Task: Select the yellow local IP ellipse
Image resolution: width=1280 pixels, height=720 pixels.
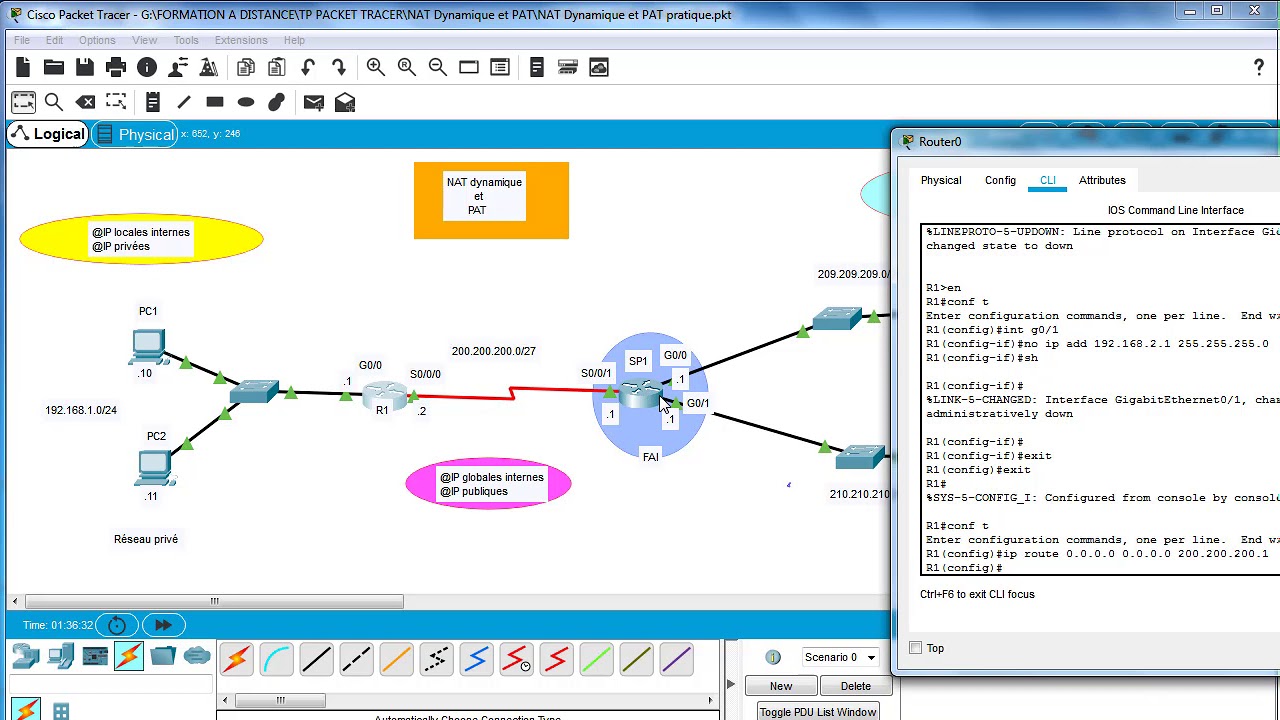Action: tap(141, 238)
